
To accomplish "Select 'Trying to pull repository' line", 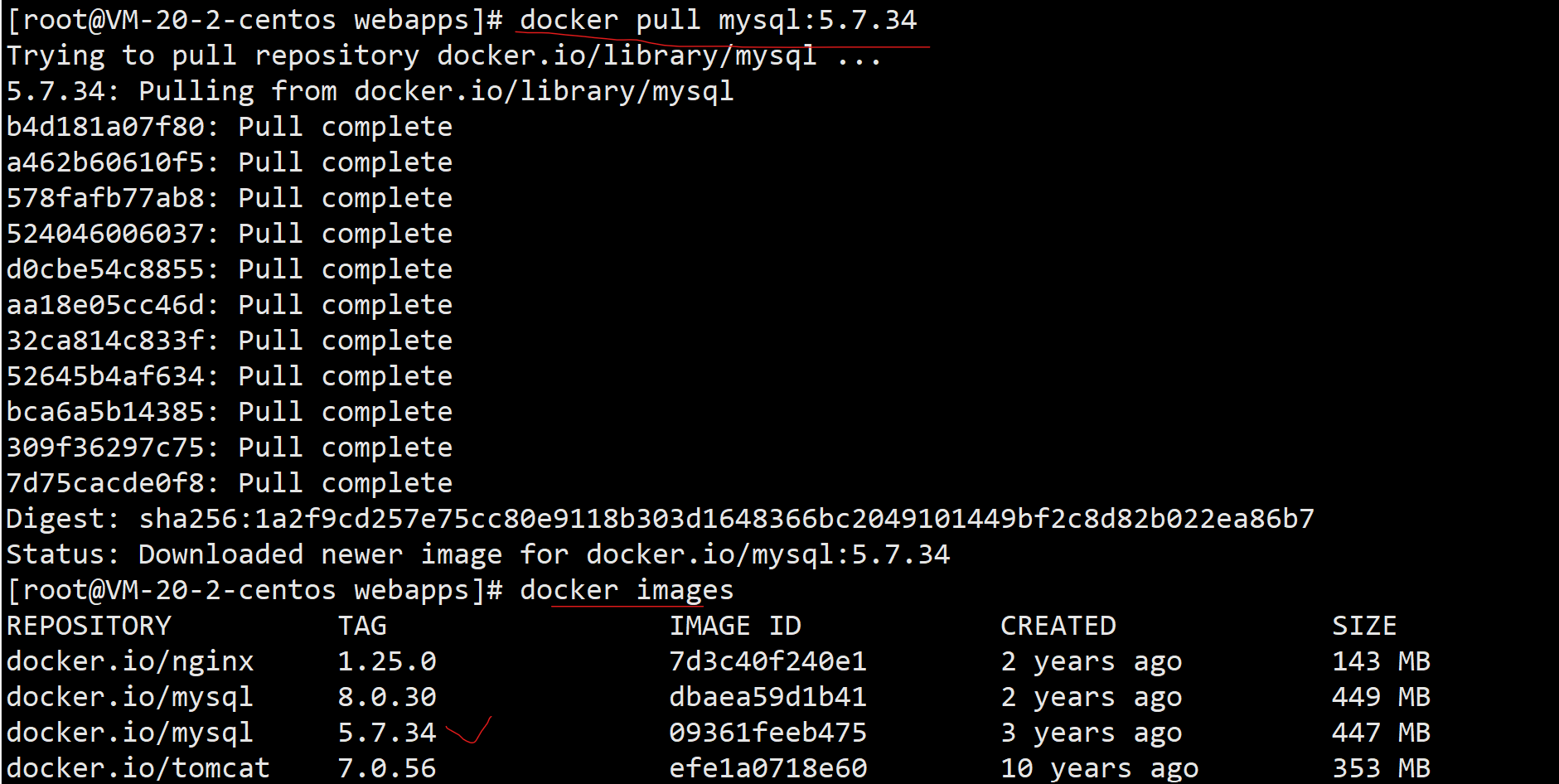I will click(443, 56).
